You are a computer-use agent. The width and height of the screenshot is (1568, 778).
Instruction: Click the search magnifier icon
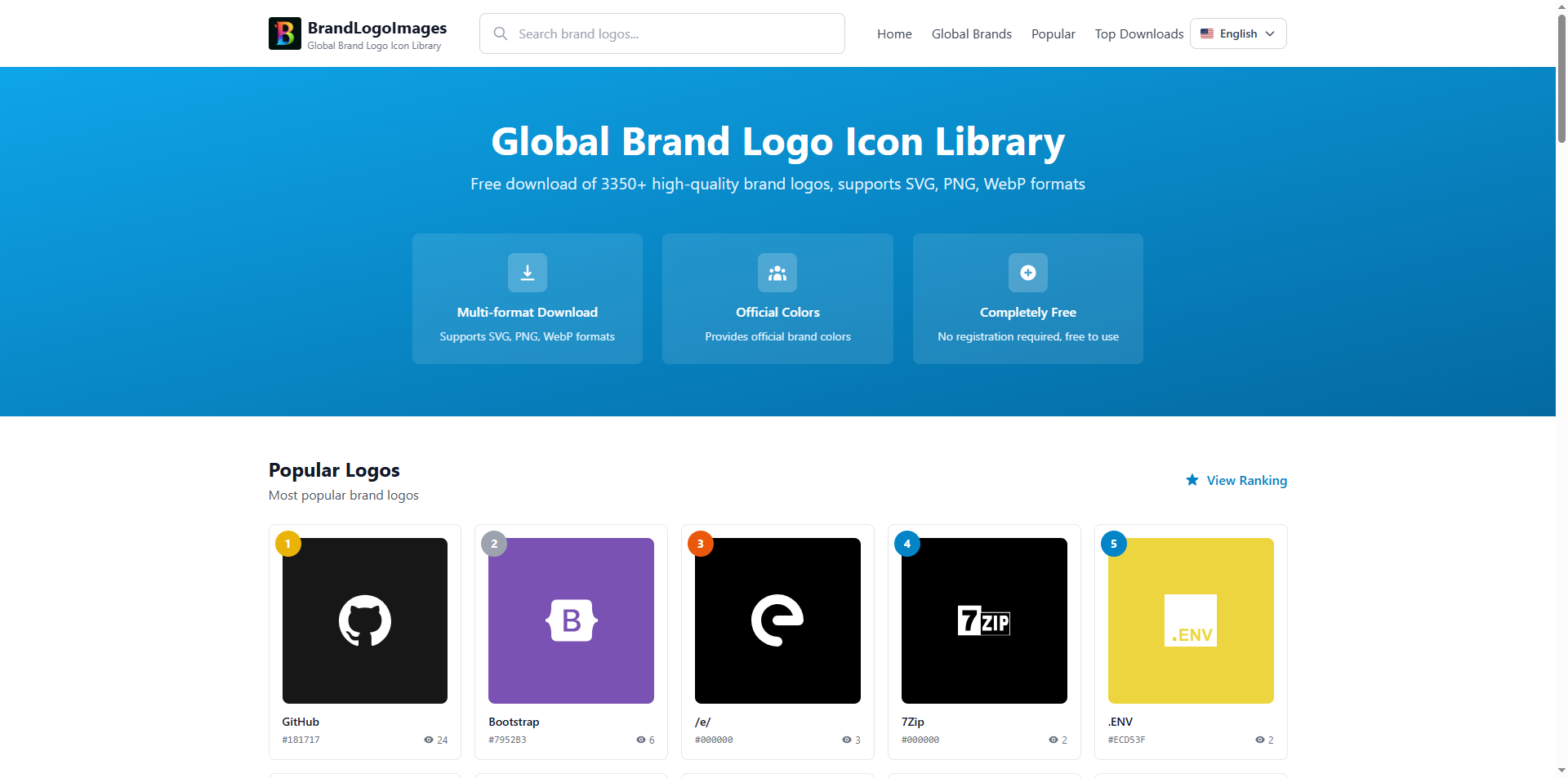501,33
